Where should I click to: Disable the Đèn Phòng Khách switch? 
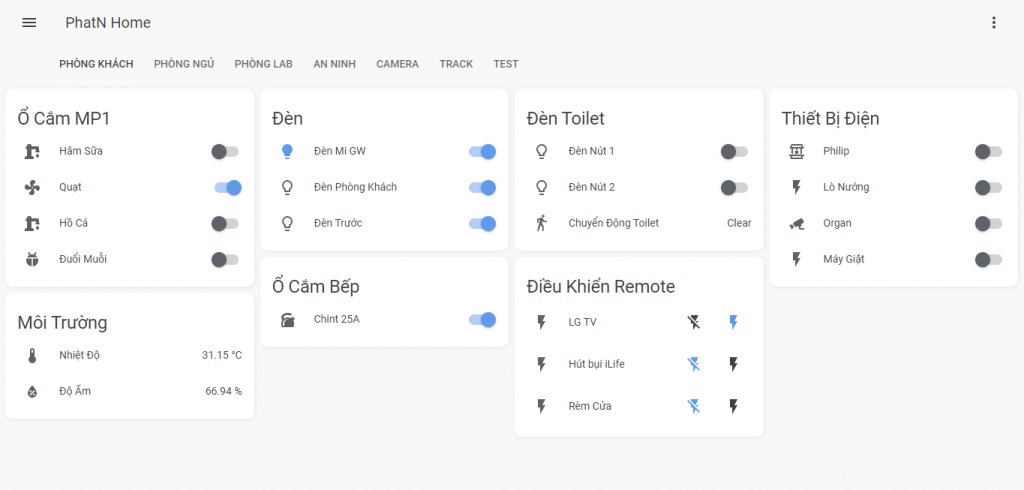point(482,188)
